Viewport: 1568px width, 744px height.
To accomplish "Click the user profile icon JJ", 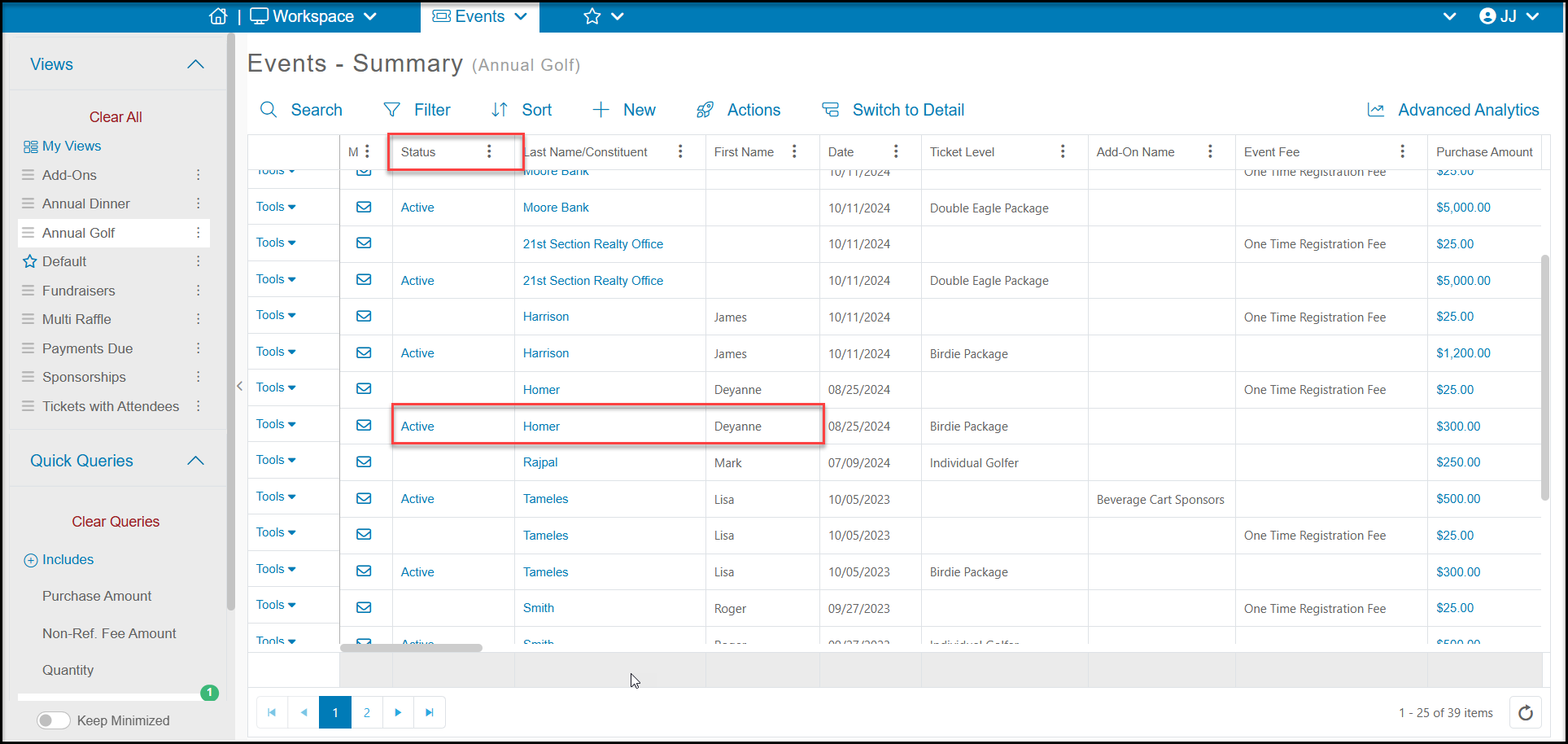I will point(1509,16).
